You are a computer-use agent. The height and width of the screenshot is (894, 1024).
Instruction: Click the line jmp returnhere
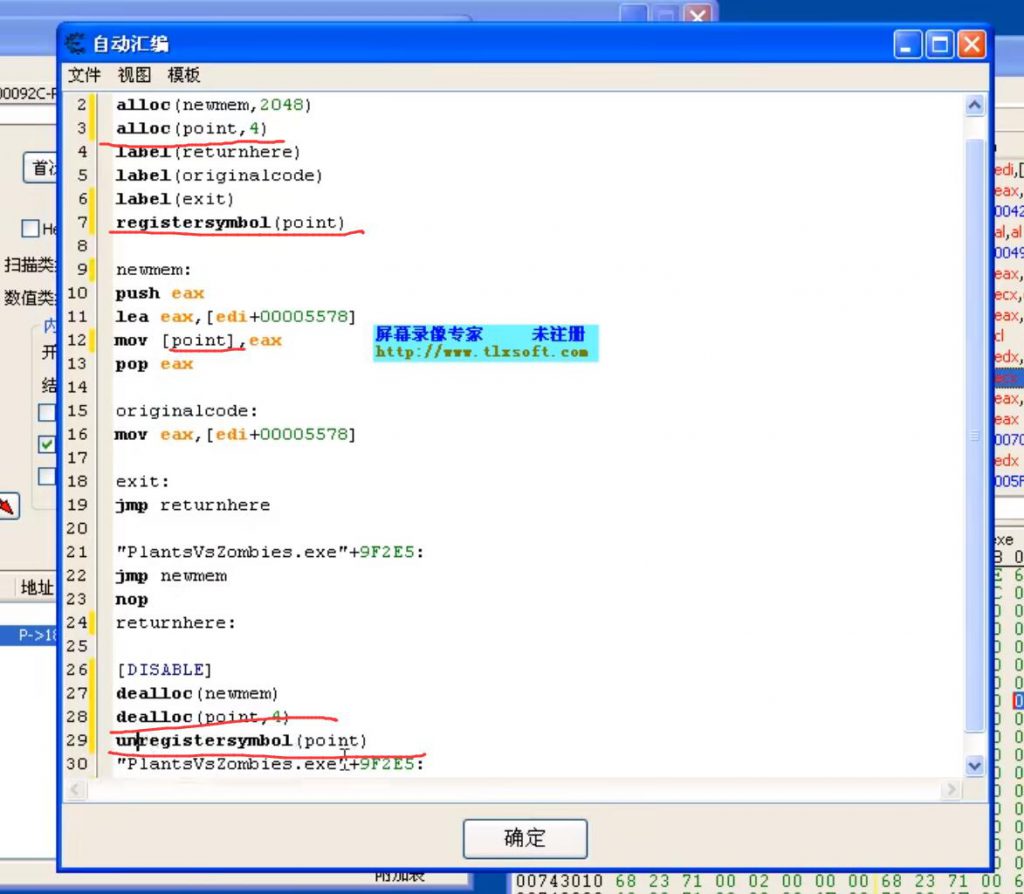coord(193,505)
